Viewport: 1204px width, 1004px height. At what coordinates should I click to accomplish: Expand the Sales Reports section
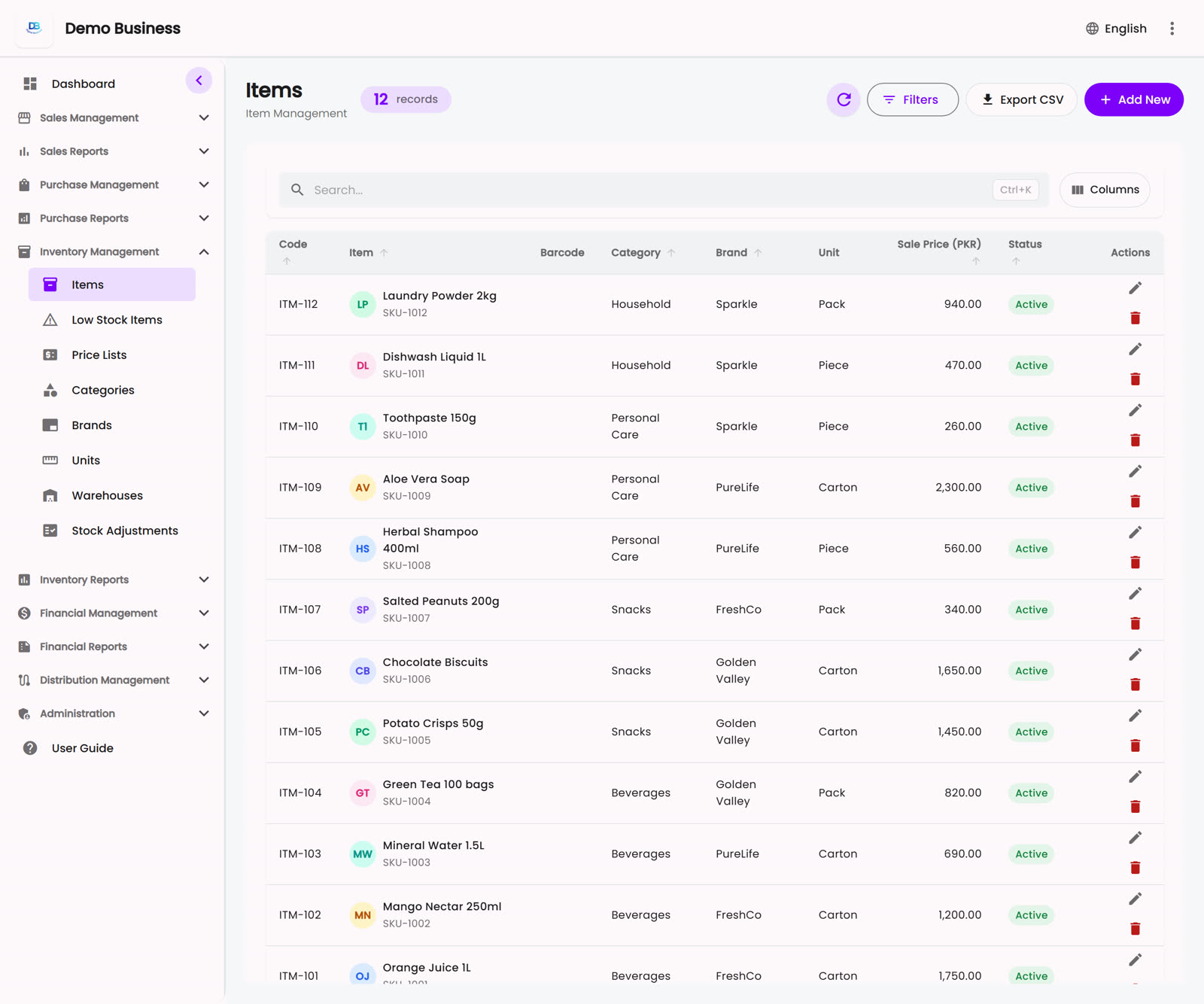[113, 151]
